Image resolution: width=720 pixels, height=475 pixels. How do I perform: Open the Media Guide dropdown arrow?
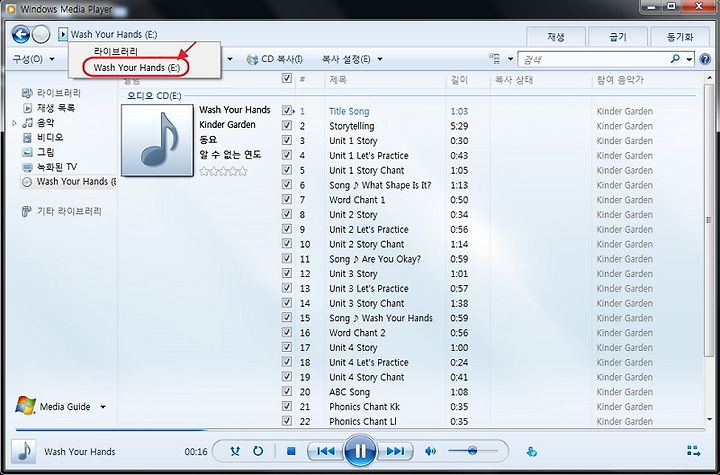pyautogui.click(x=103, y=407)
